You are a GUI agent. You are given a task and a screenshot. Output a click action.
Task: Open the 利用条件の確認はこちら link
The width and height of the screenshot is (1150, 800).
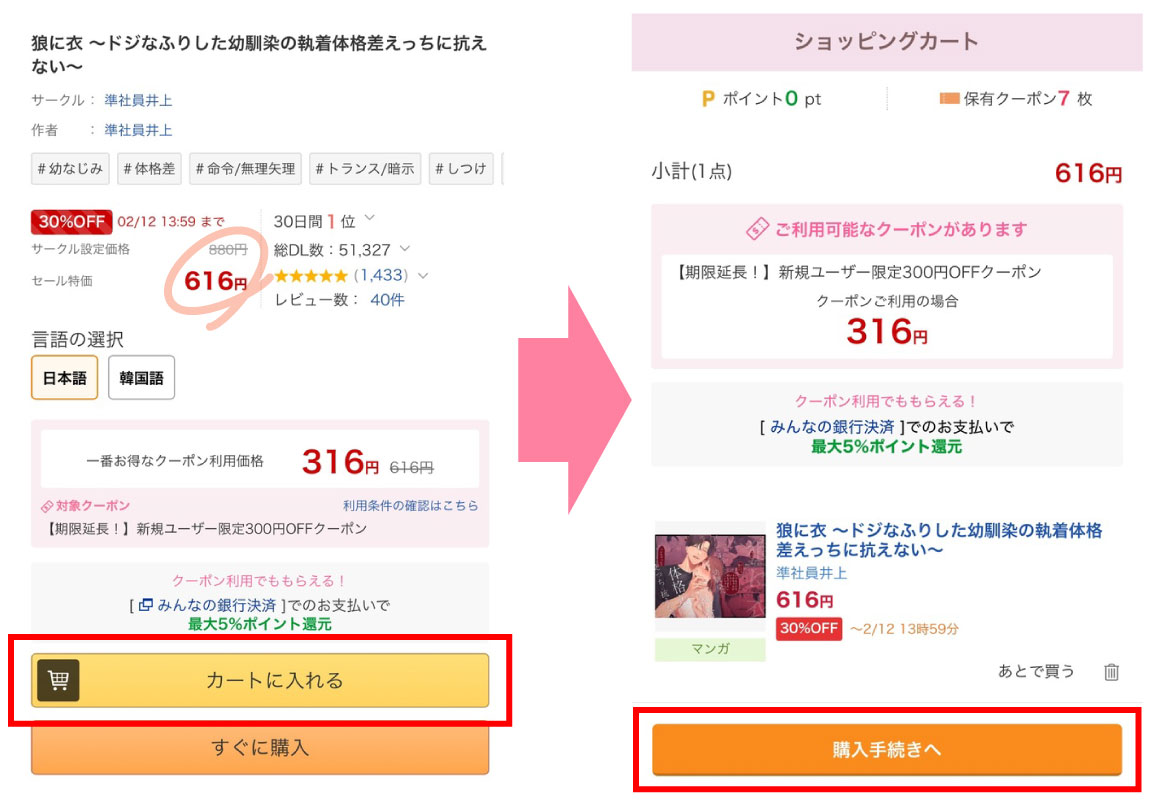410,506
